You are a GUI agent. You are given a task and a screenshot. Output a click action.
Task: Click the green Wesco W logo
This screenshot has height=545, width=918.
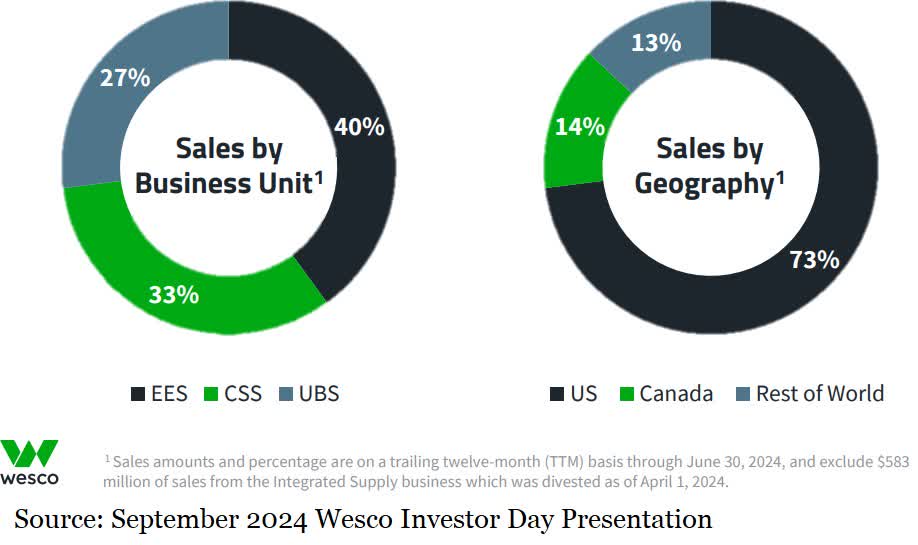coord(29,453)
